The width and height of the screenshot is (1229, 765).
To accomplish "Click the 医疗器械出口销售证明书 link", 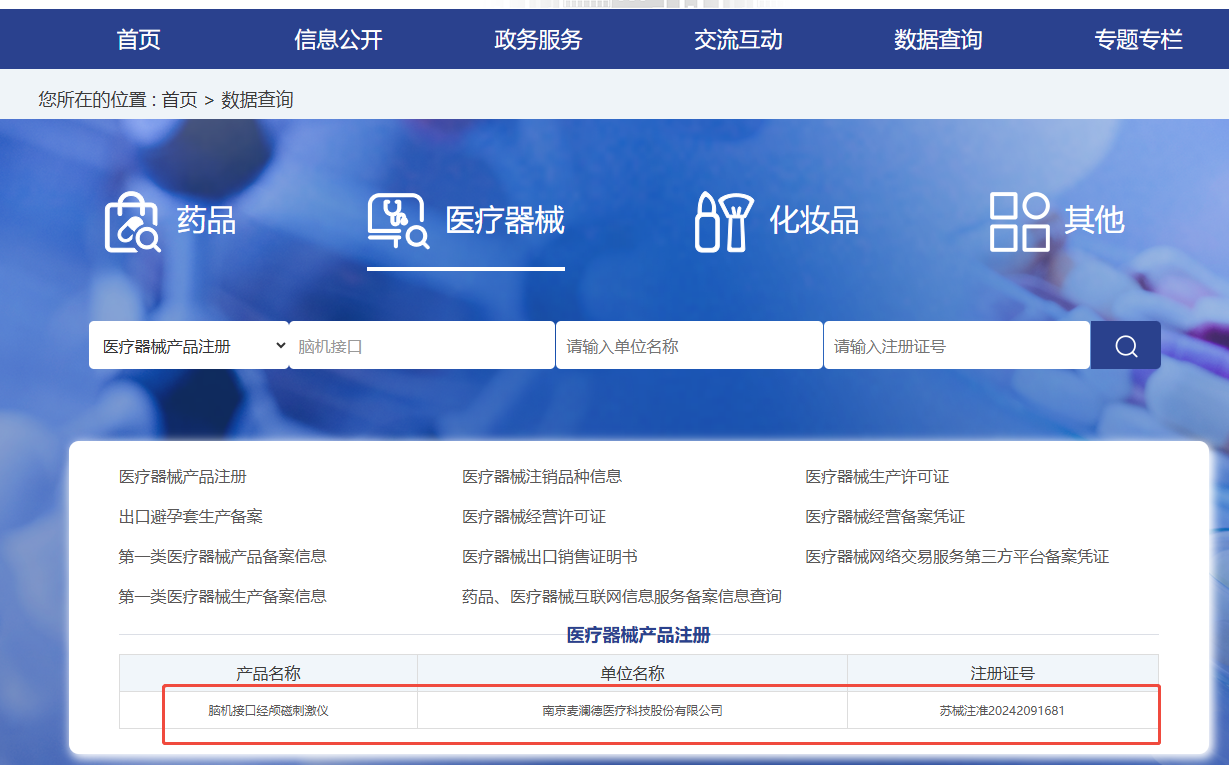I will (550, 556).
